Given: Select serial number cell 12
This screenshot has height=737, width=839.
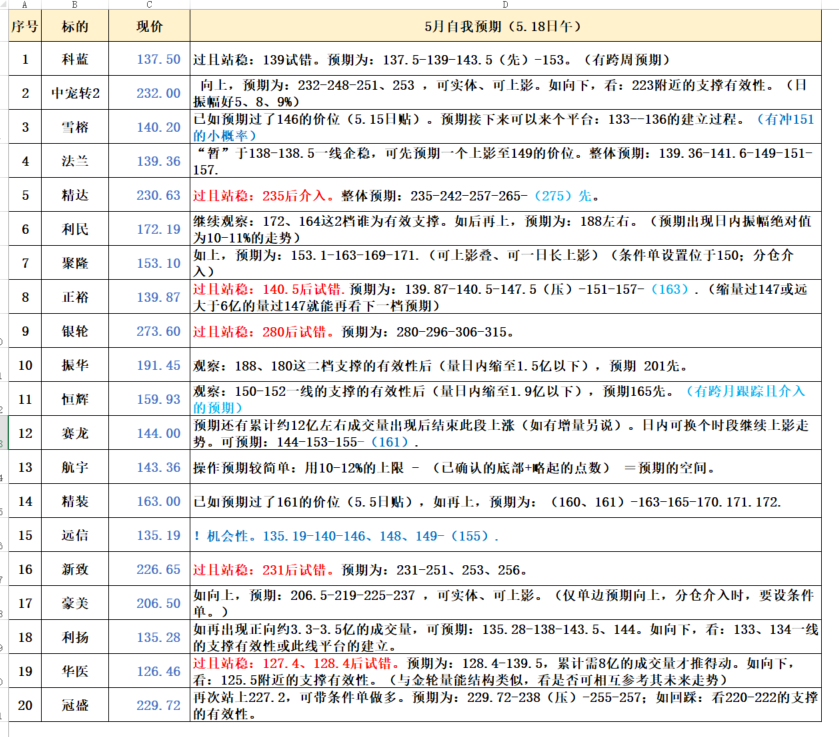Looking at the screenshot, I should pos(25,433).
